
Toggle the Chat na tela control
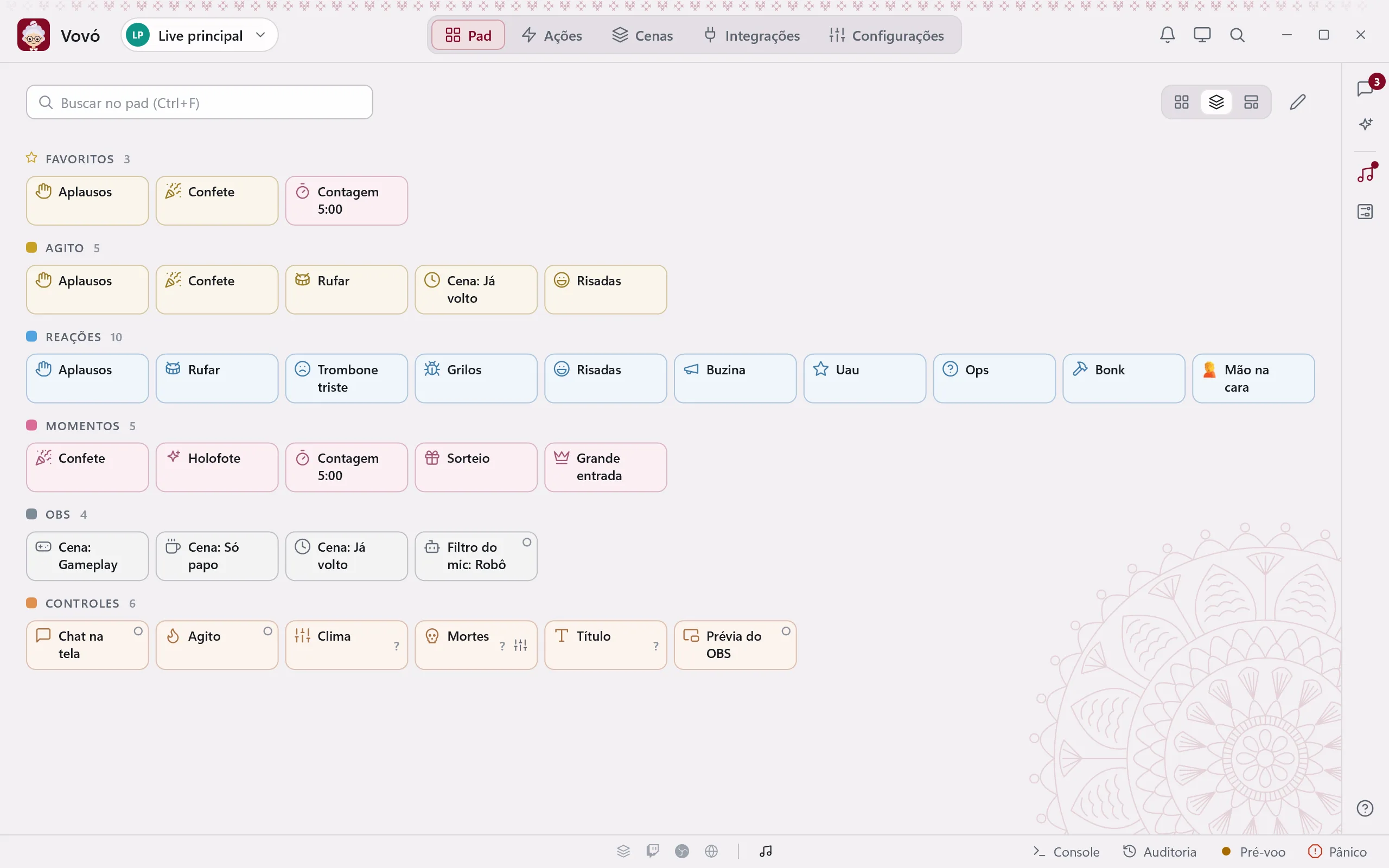87,644
